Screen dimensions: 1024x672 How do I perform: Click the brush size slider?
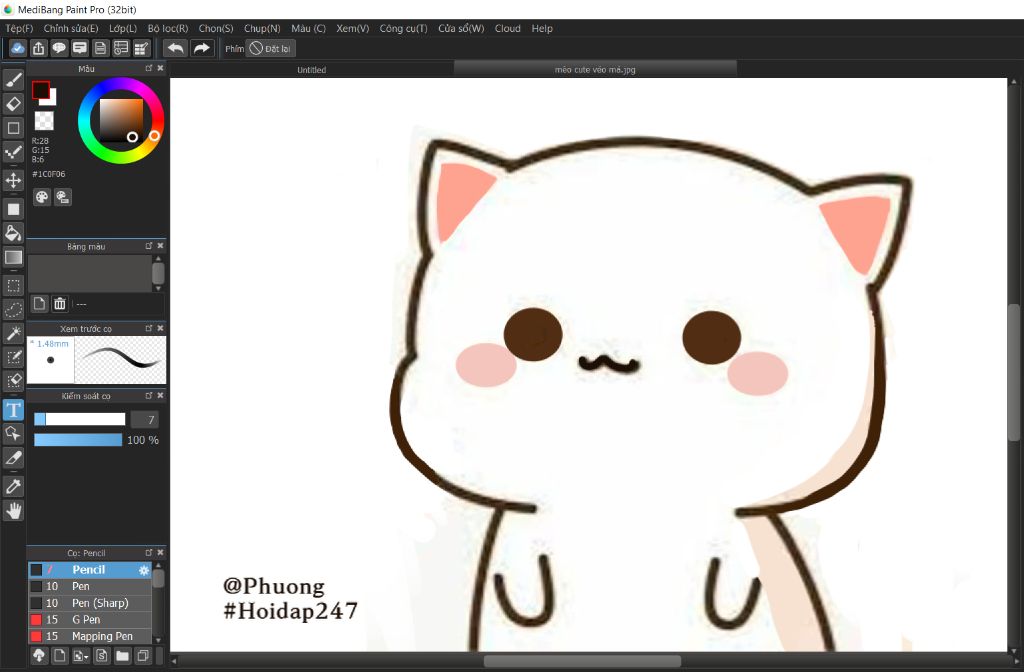click(x=80, y=419)
